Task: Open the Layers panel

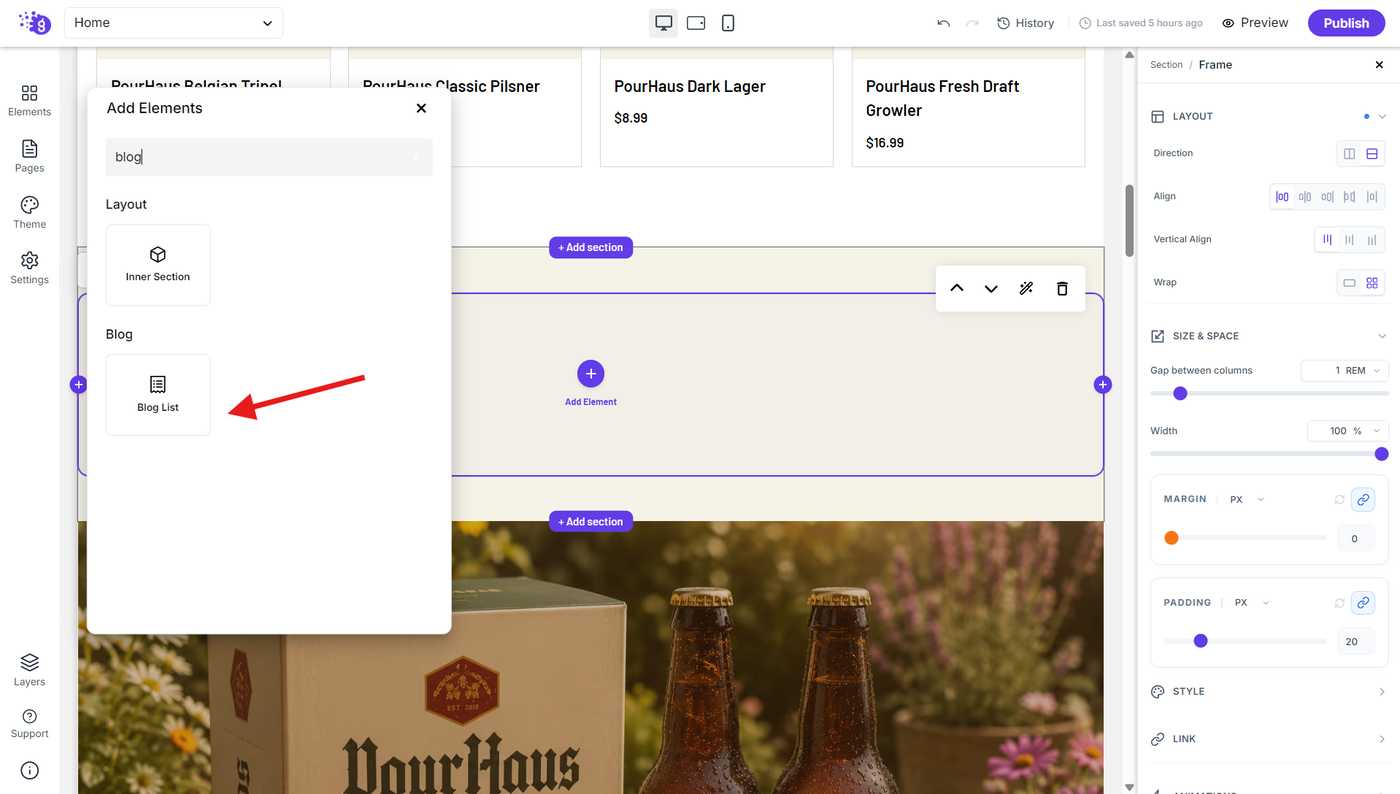Action: pyautogui.click(x=29, y=670)
